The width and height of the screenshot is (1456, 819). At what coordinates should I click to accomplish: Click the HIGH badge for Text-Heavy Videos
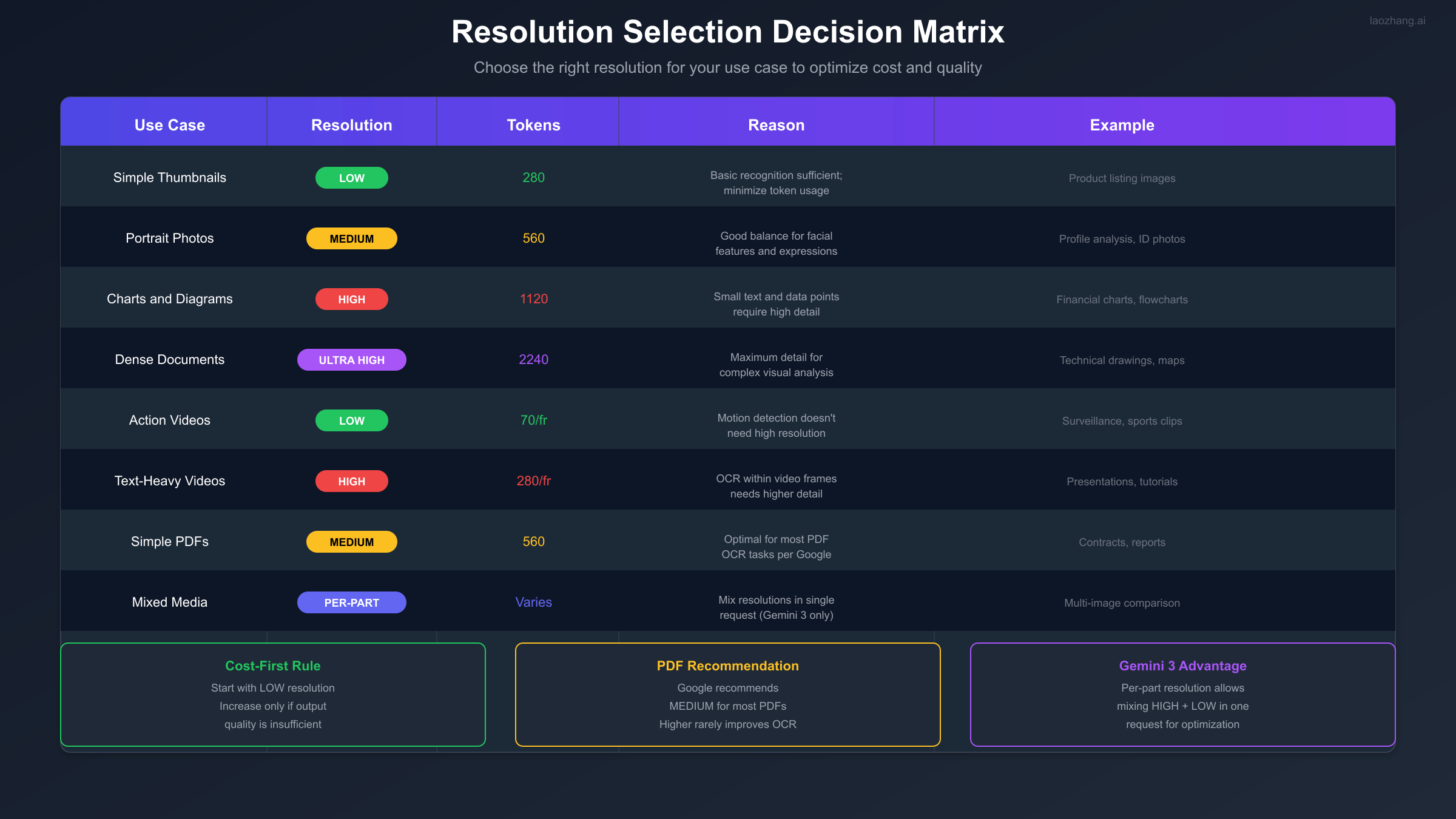[x=351, y=480]
